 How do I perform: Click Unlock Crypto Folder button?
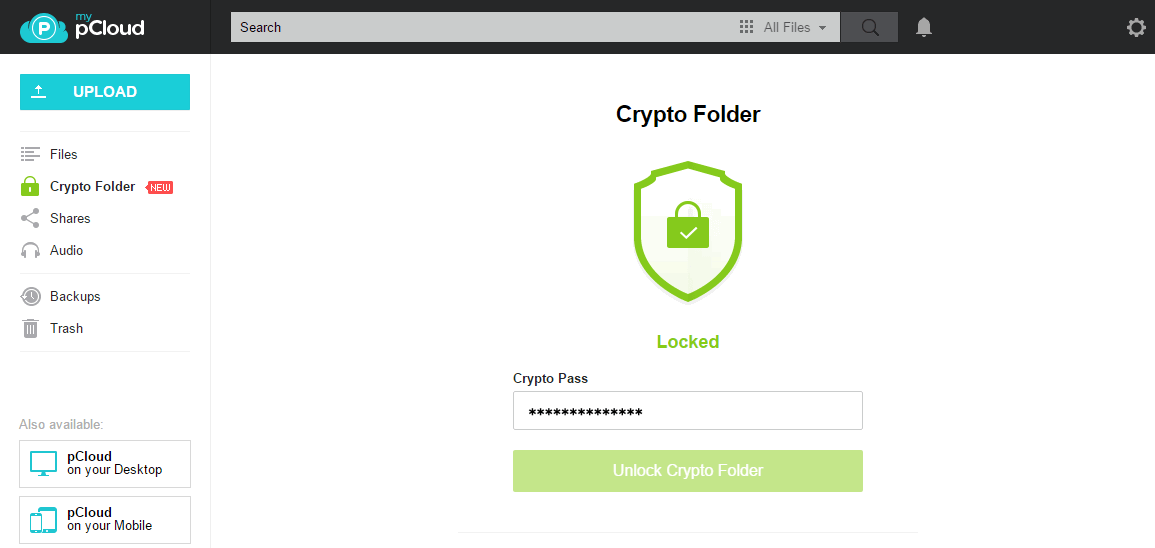[688, 471]
